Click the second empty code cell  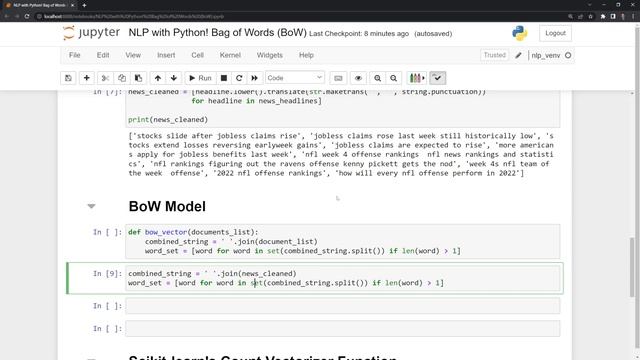coord(342,329)
